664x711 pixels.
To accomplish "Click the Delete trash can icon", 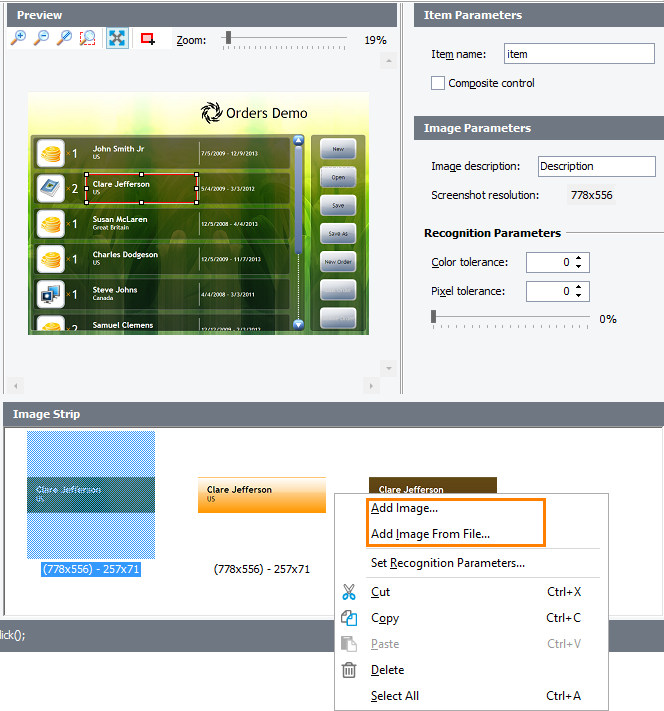I will [x=349, y=670].
